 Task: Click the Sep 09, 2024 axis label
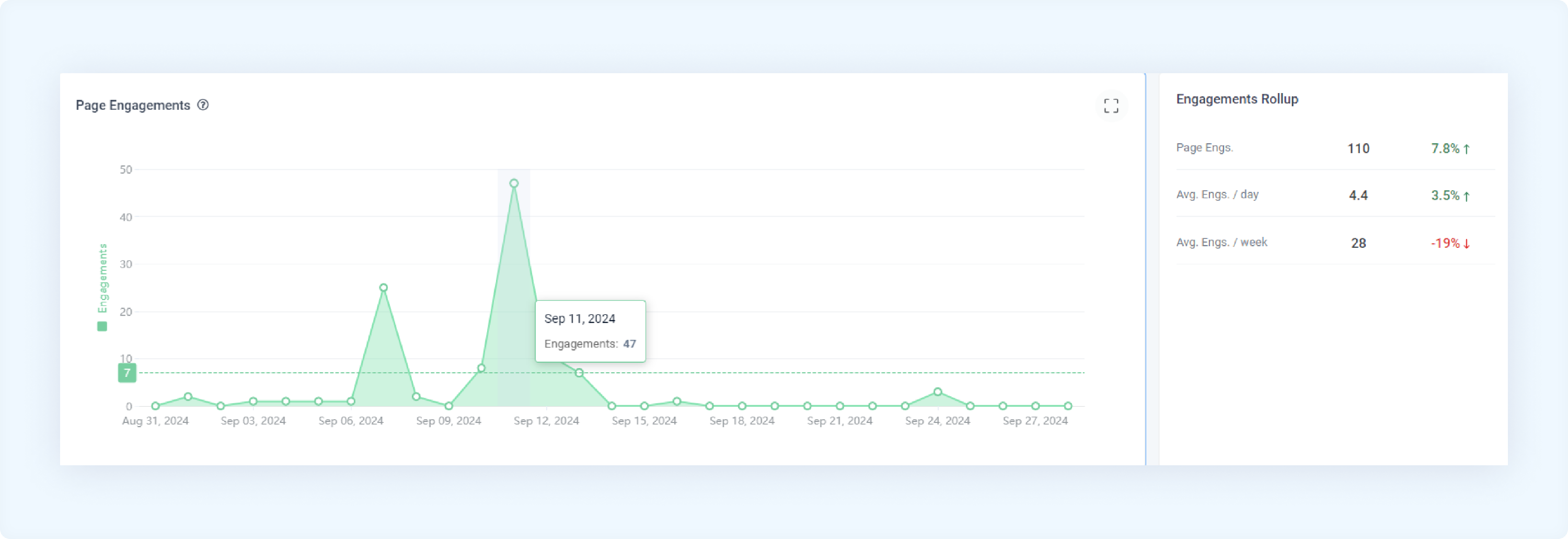click(448, 421)
